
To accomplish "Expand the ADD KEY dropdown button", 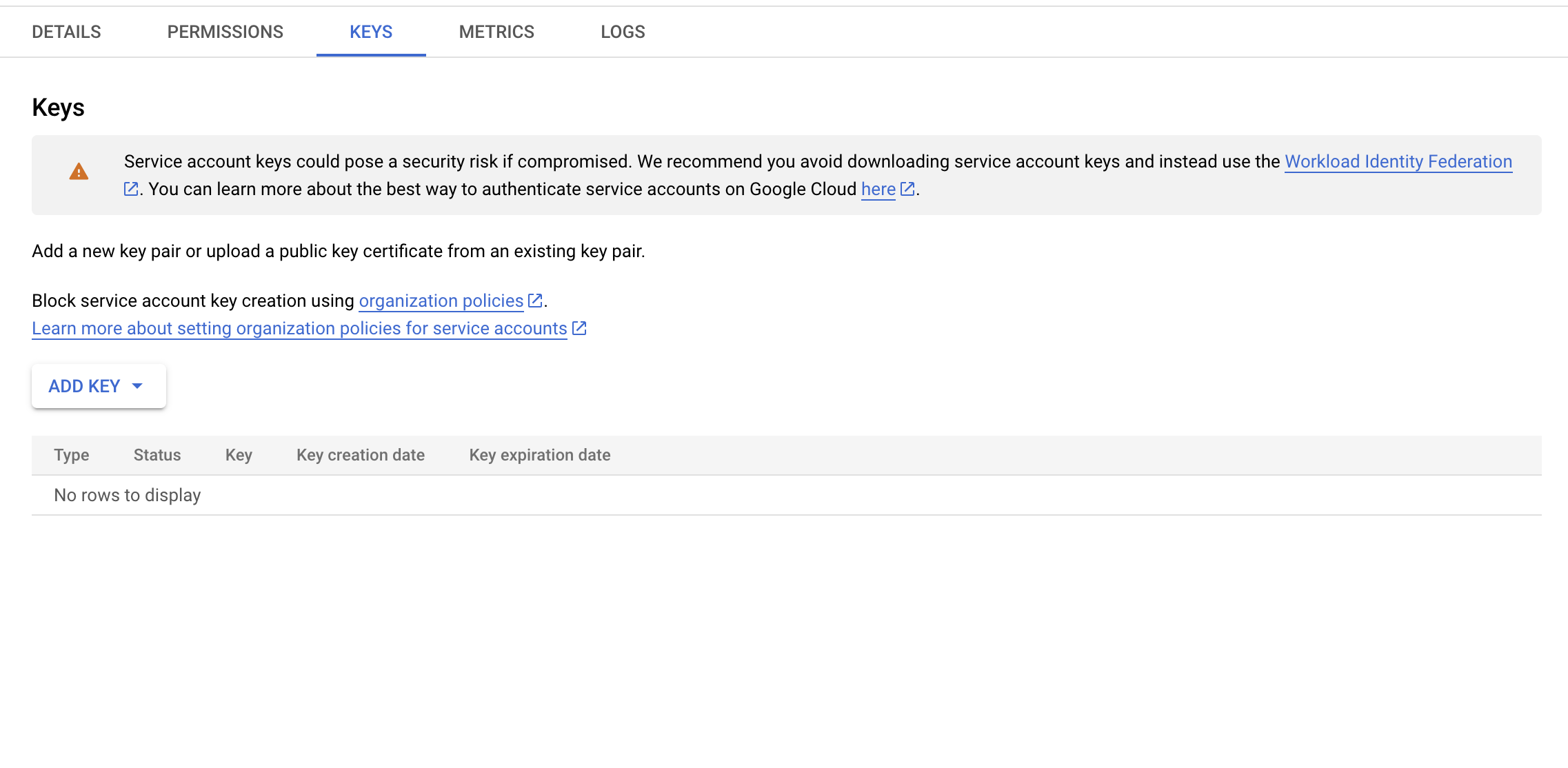I will point(99,386).
